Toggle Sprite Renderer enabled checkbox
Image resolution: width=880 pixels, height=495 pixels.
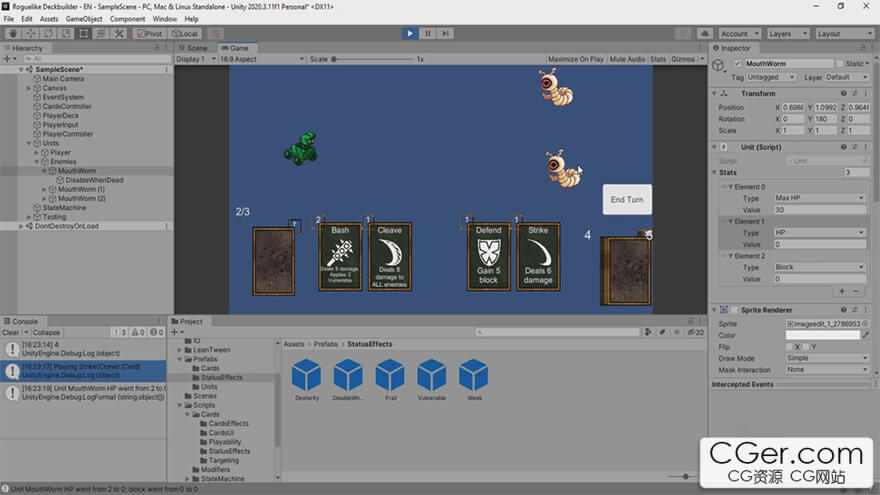point(734,310)
